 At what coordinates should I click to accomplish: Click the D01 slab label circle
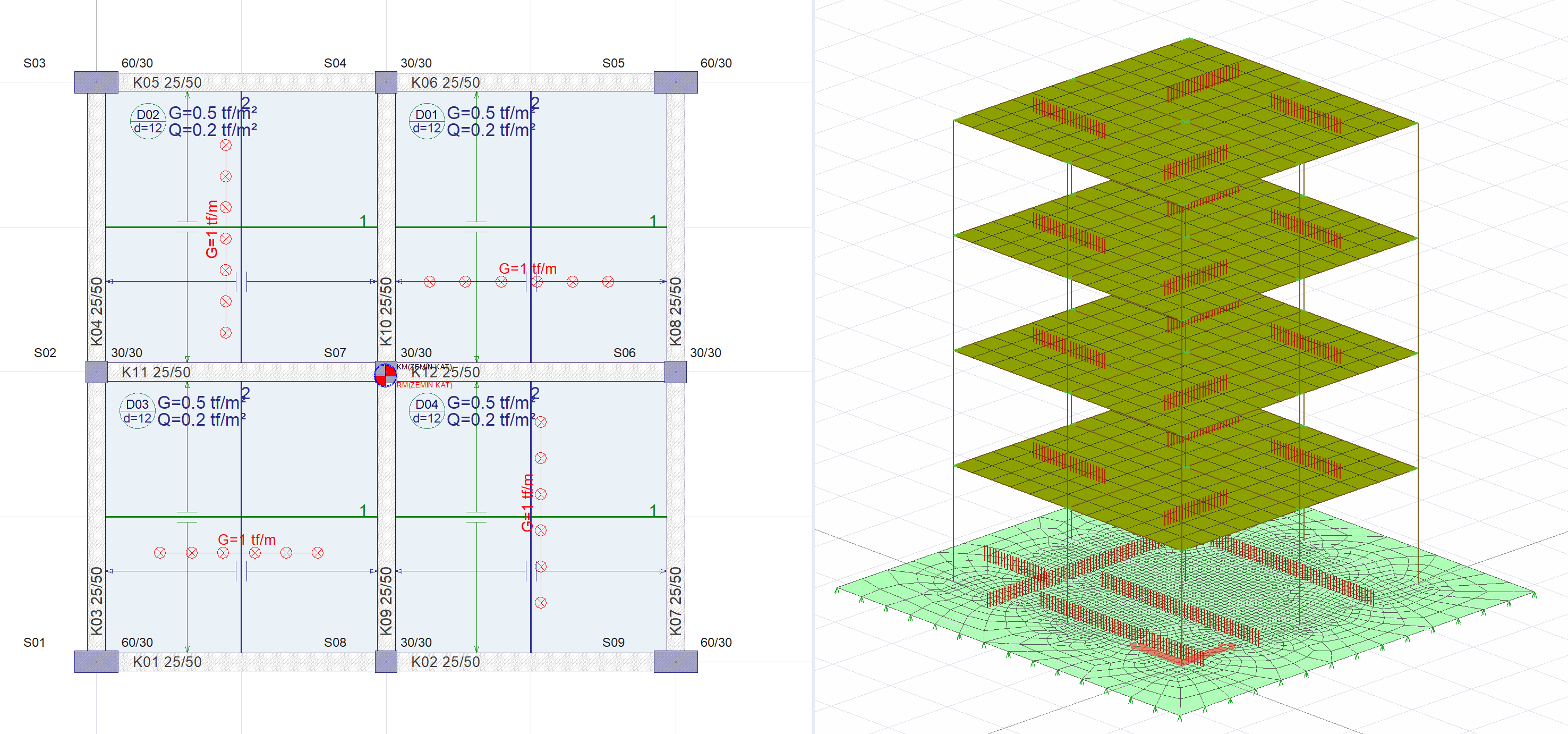[x=426, y=121]
